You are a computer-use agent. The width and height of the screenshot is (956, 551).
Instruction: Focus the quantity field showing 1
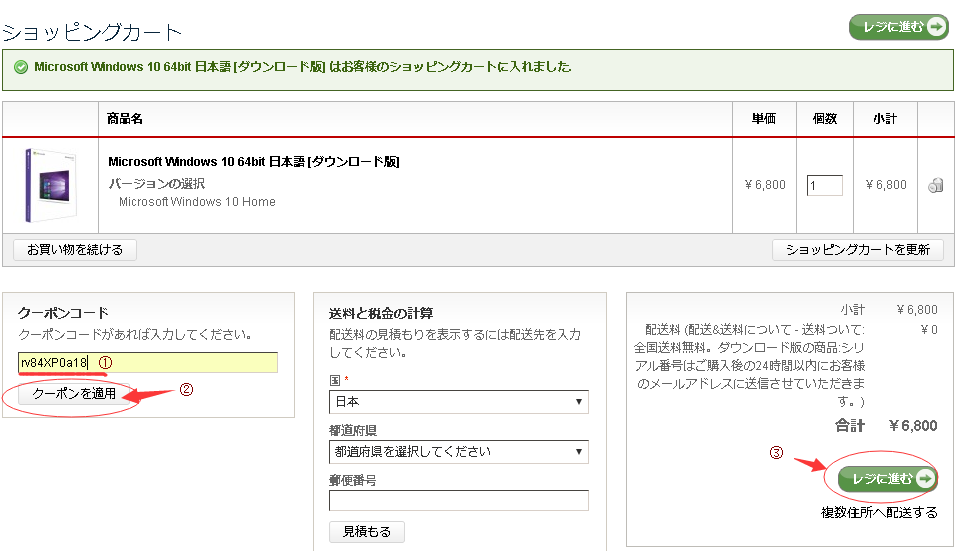pos(824,185)
